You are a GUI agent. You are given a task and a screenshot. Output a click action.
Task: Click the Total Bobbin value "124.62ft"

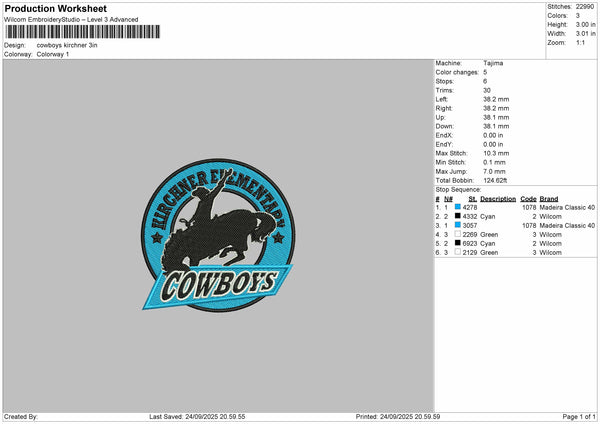[x=495, y=180]
